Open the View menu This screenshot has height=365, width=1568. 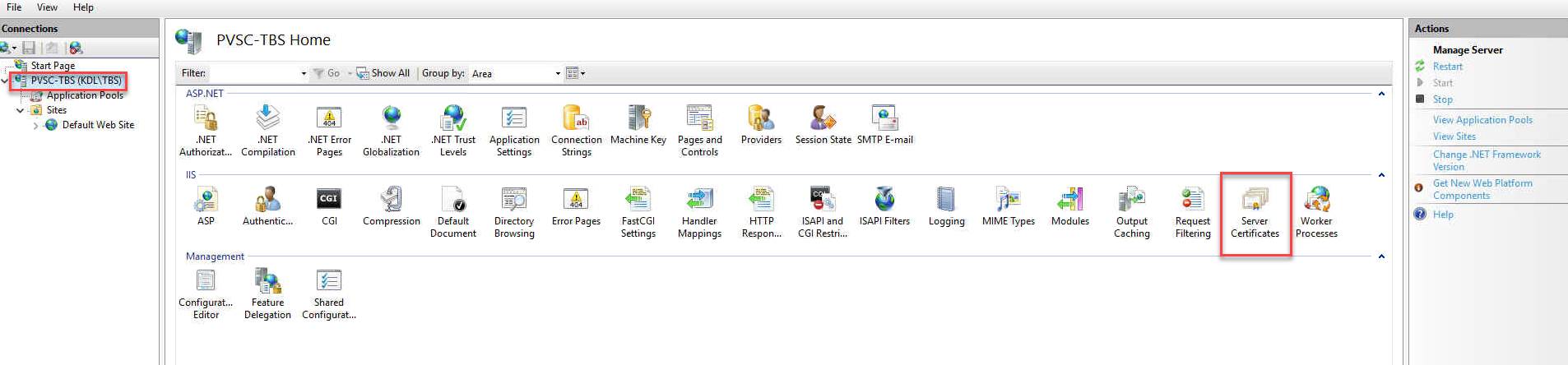coord(47,7)
